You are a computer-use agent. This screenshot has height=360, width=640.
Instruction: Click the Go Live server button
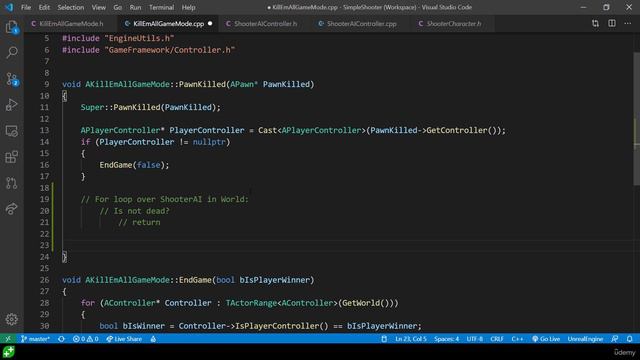(546, 339)
